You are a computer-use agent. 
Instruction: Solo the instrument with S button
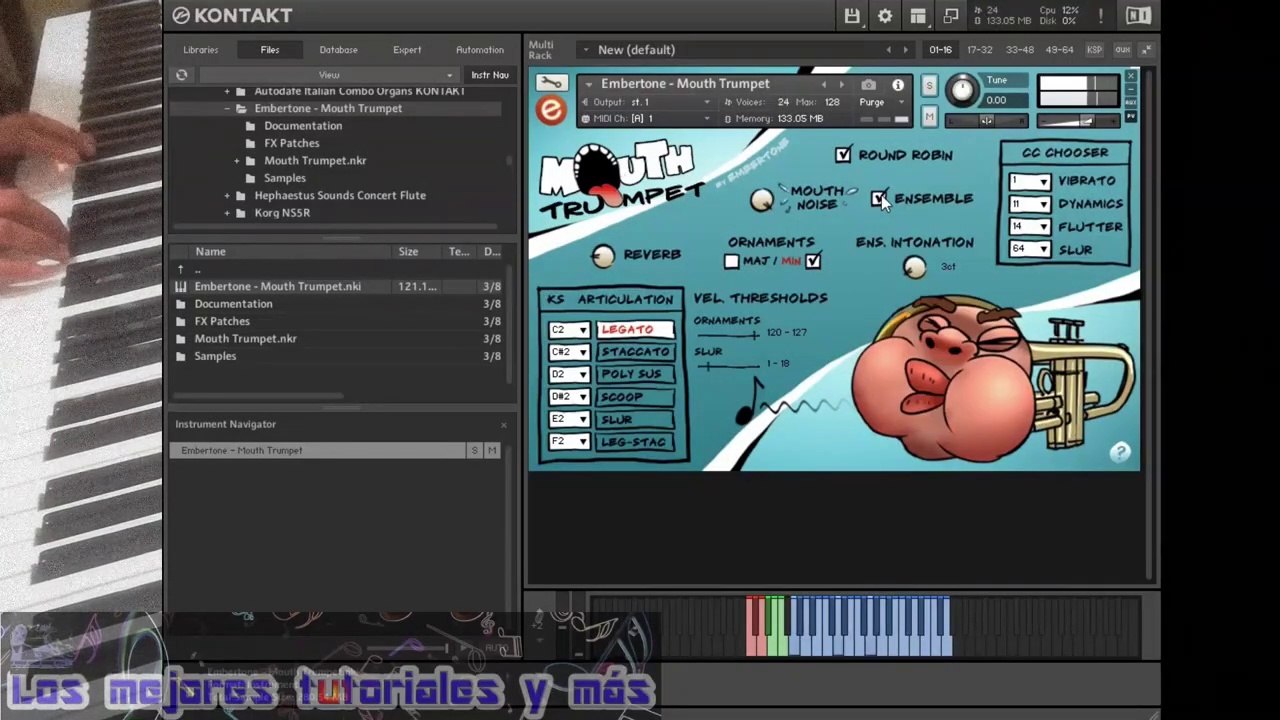pos(929,86)
